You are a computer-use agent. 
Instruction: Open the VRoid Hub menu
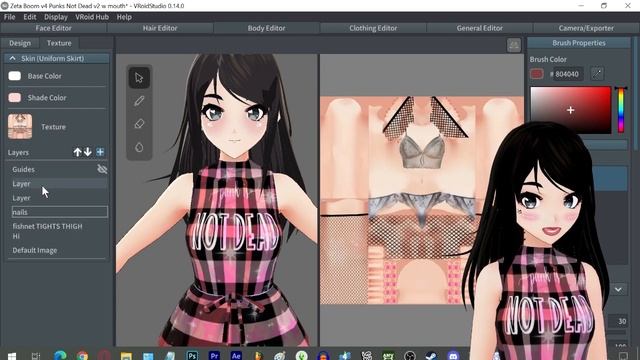click(92, 17)
